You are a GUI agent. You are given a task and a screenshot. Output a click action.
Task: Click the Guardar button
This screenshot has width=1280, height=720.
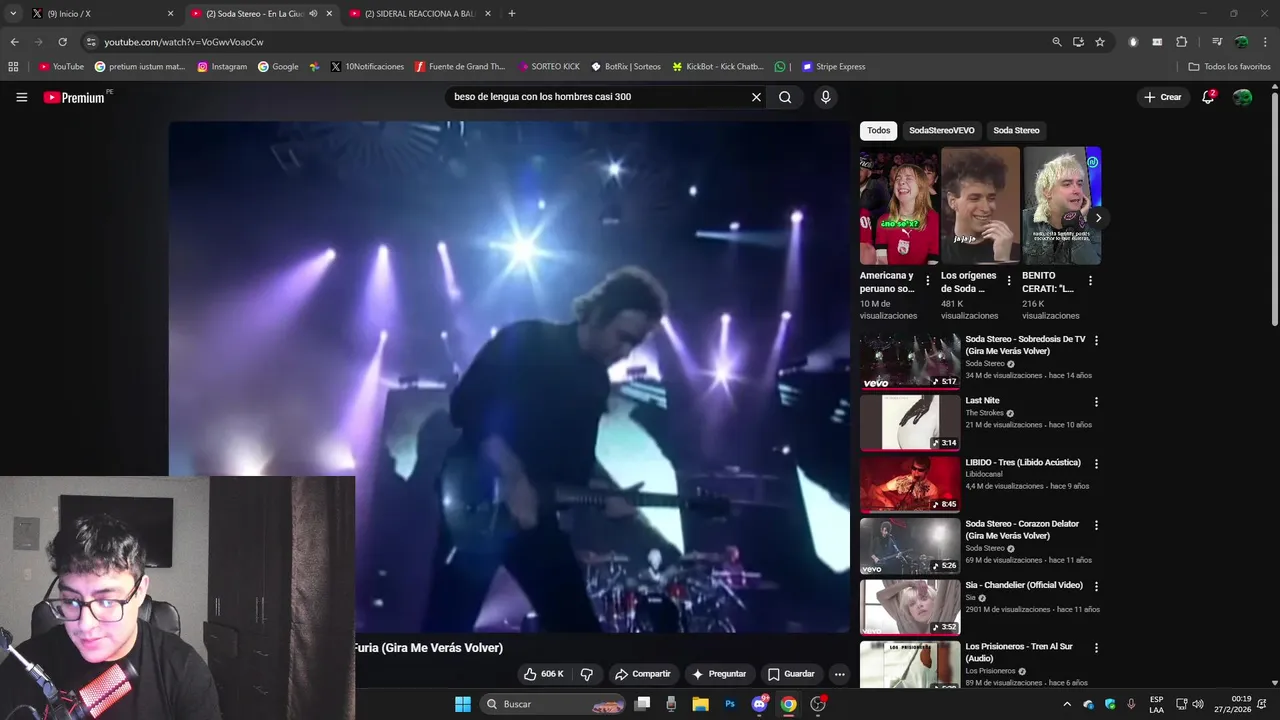click(791, 674)
